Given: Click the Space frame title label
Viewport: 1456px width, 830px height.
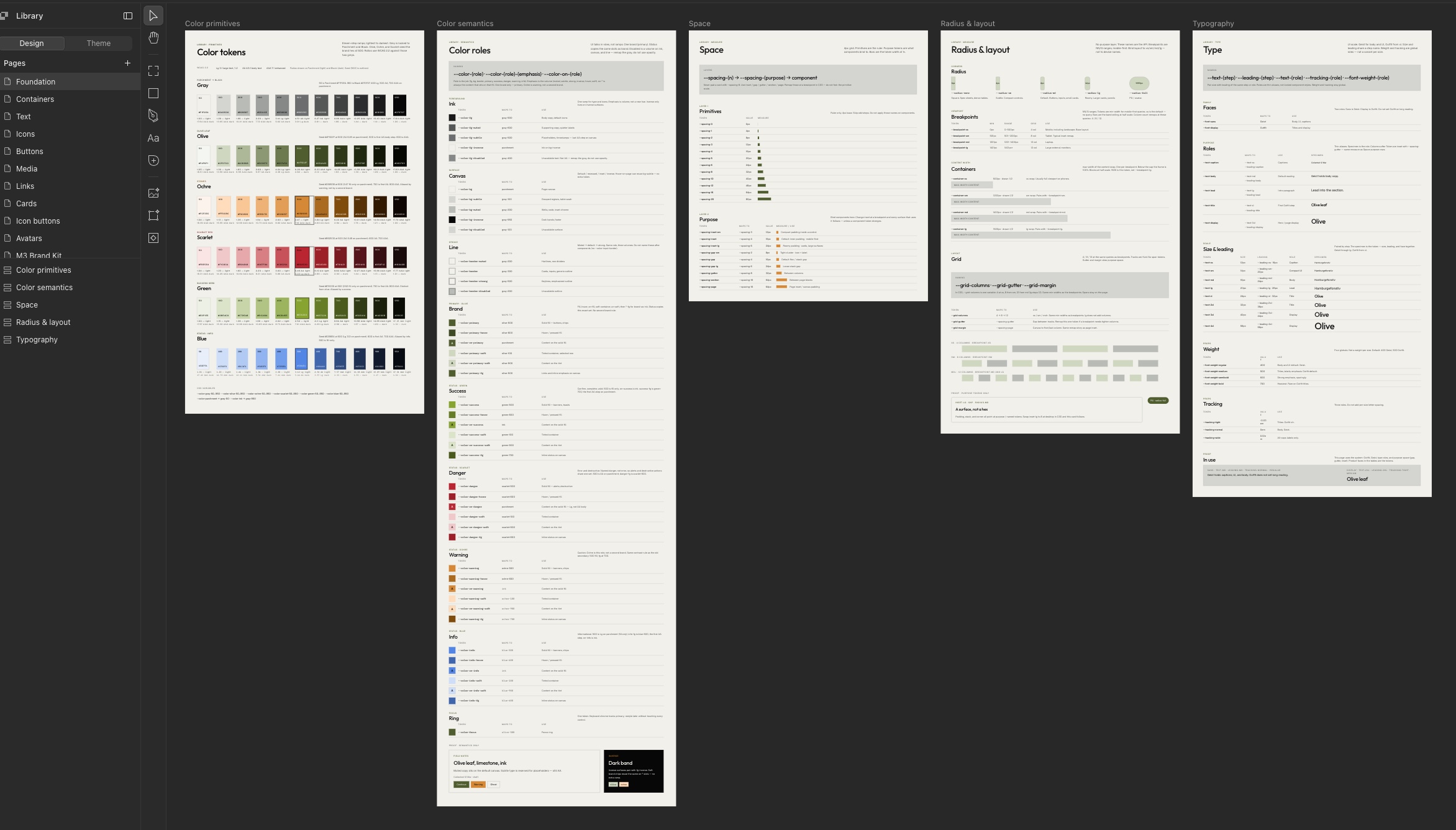Looking at the screenshot, I should coord(699,24).
